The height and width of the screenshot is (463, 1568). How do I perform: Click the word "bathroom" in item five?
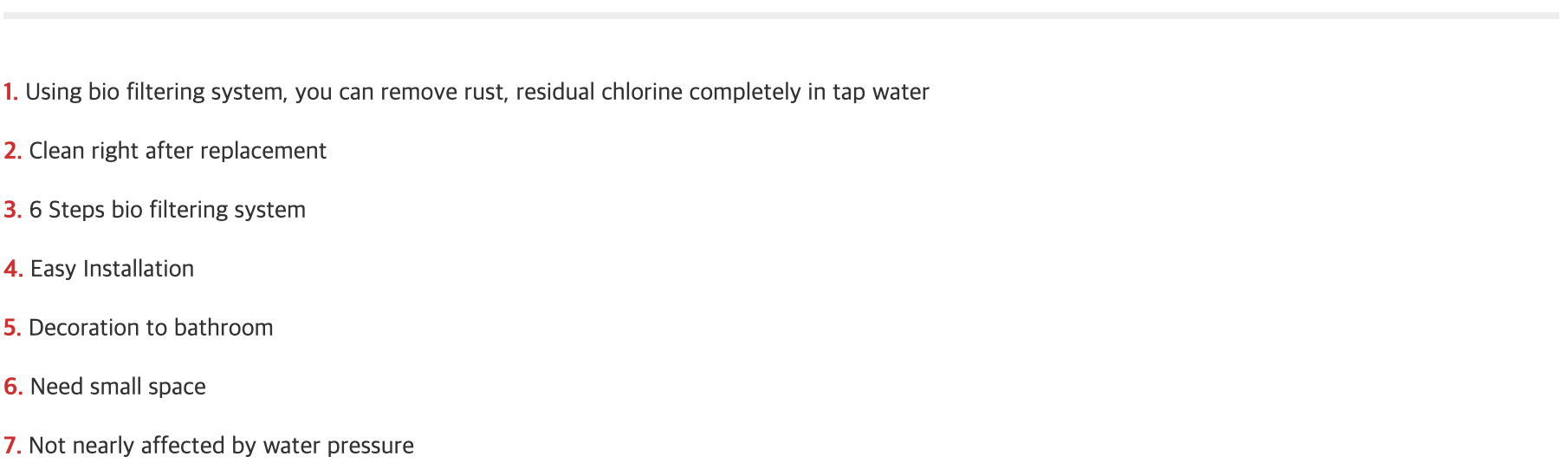(x=224, y=328)
